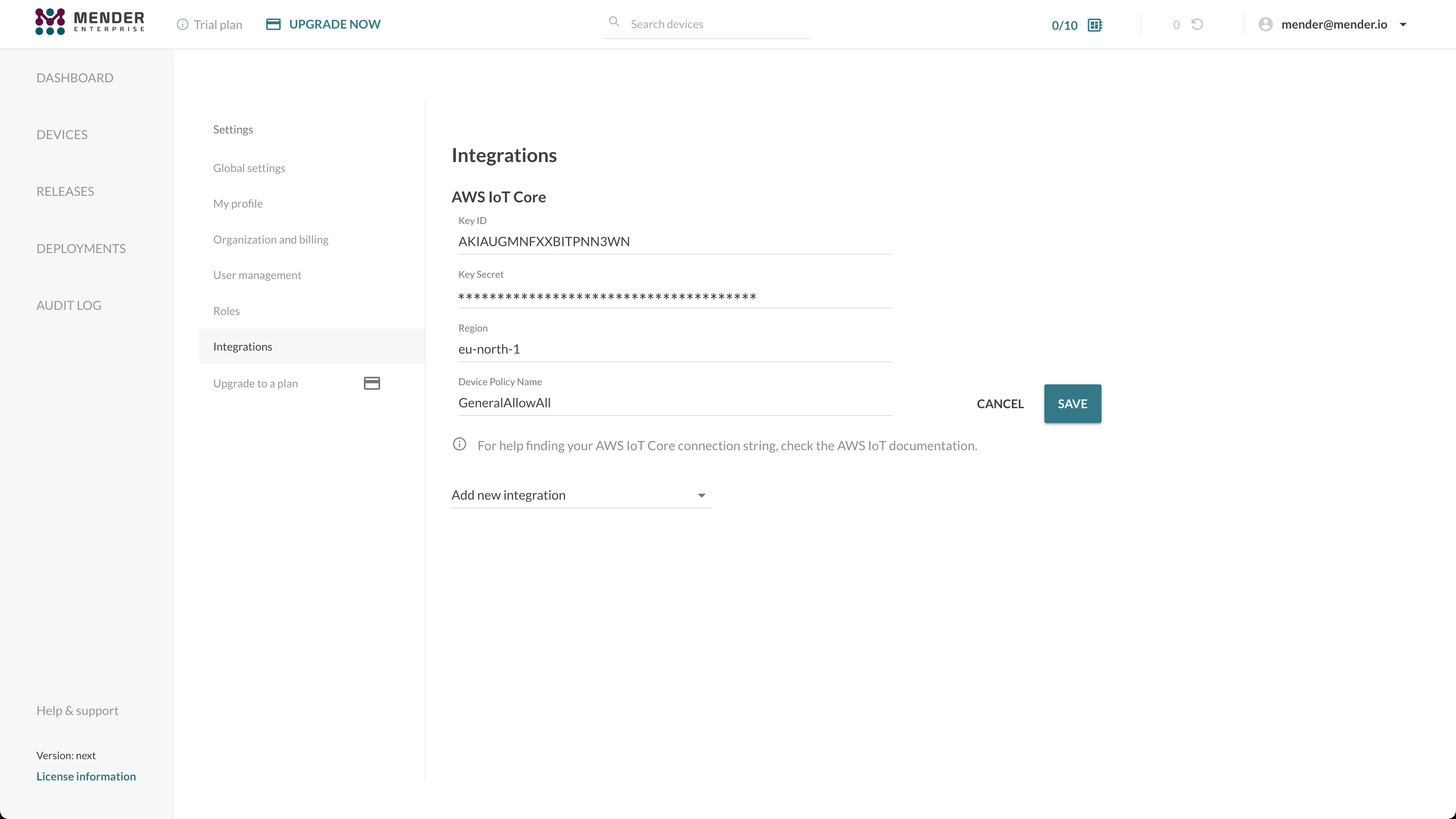
Task: Click the Trial plan info icon
Action: point(182,24)
